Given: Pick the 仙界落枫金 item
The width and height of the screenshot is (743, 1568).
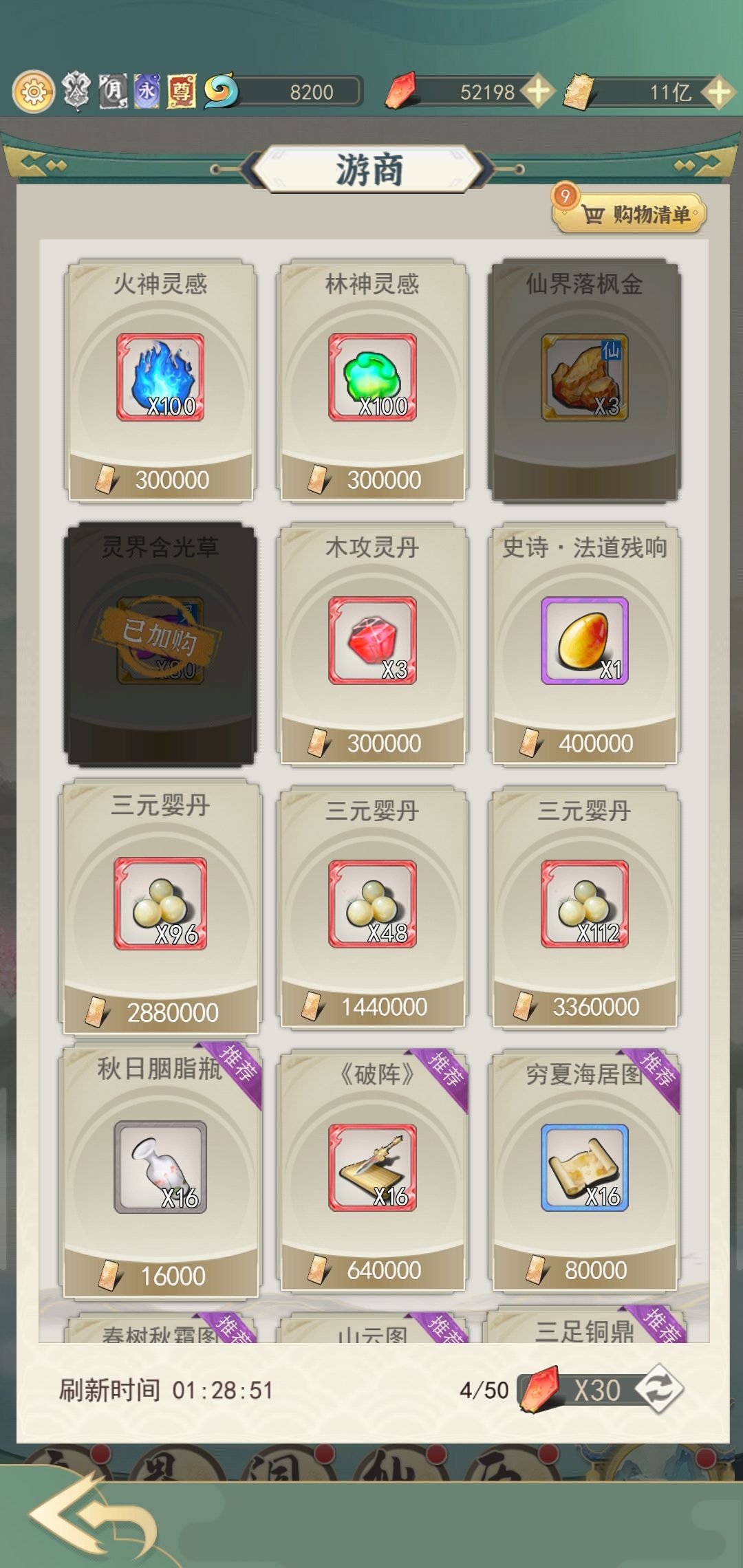Looking at the screenshot, I should click(584, 380).
